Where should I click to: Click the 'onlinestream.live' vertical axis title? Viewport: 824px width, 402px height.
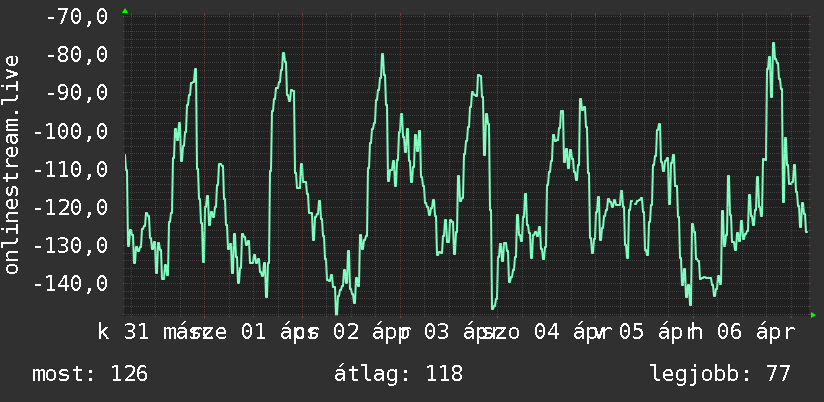(x=12, y=164)
